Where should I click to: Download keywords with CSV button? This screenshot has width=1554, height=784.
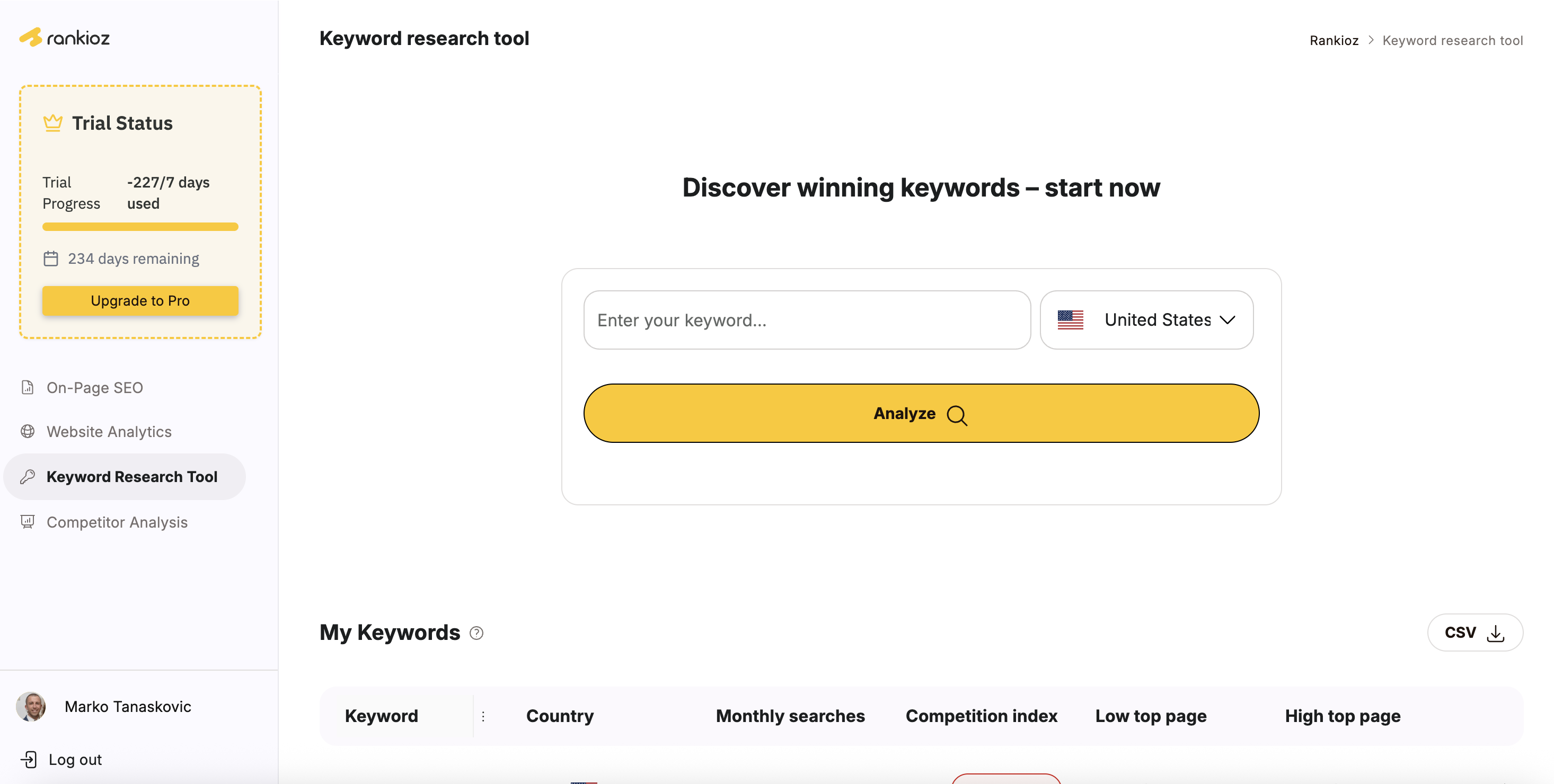point(1474,632)
